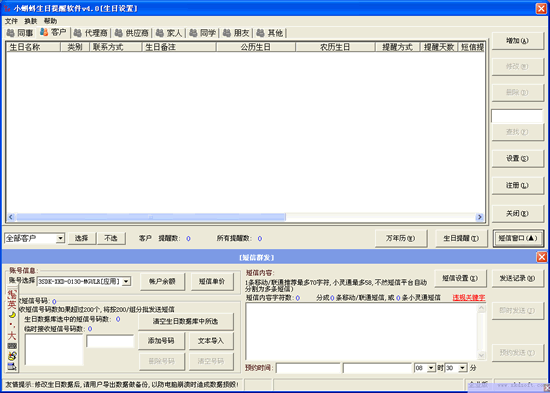The height and width of the screenshot is (393, 550).
Task: Click the 添加号码 button
Action: pyautogui.click(x=161, y=341)
